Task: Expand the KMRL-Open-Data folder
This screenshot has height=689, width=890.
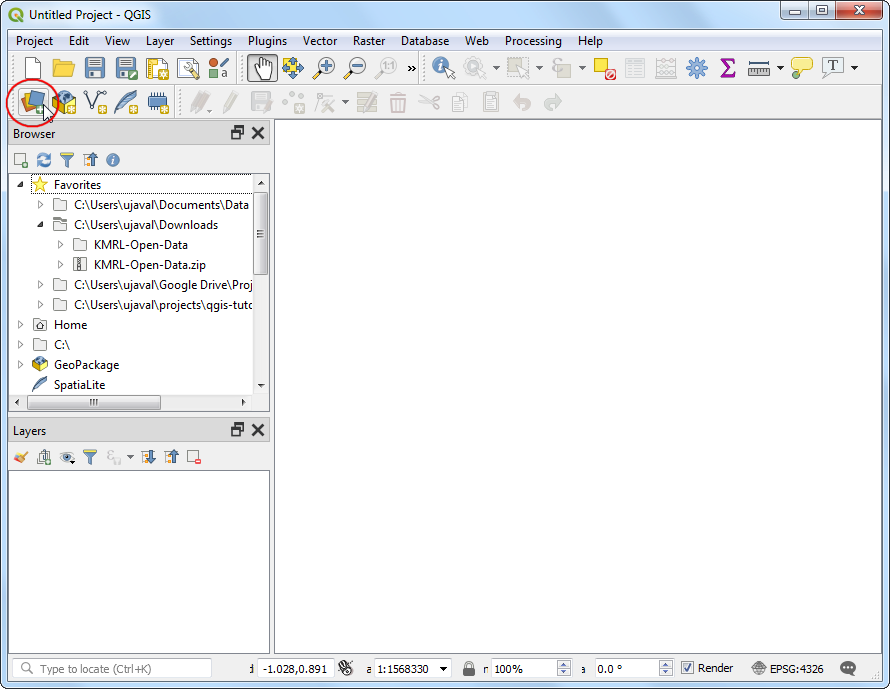Action: point(60,245)
